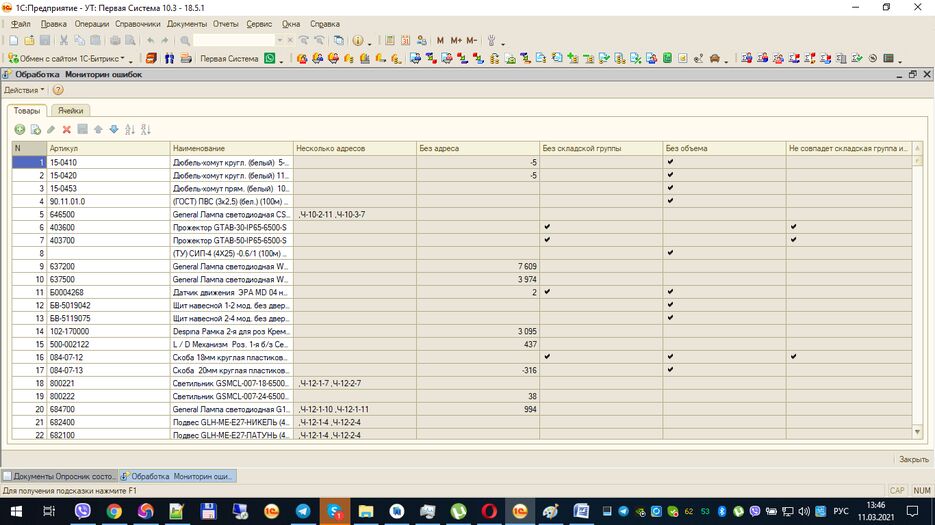Open Telegram from the taskbar
The width and height of the screenshot is (935, 525).
coord(303,511)
